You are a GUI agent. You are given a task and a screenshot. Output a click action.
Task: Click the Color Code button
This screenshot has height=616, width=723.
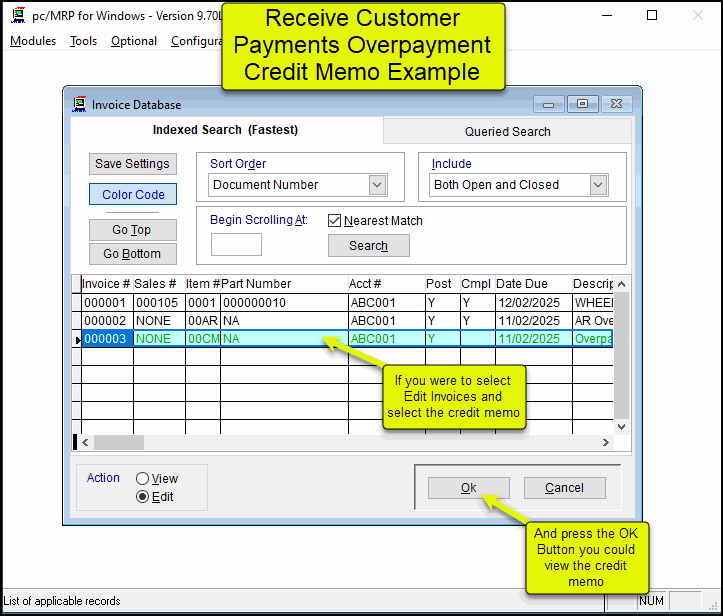(133, 195)
